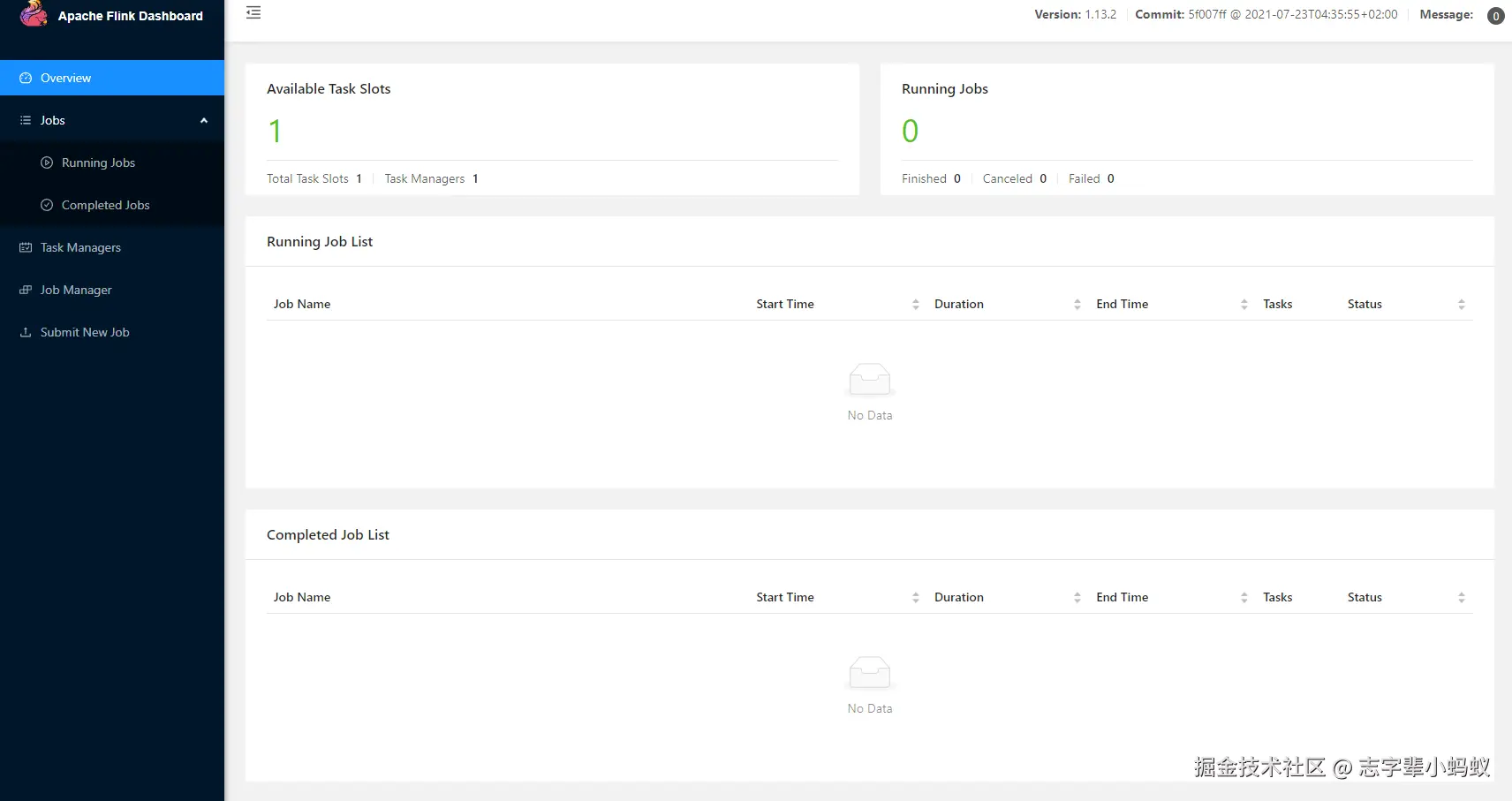1512x801 pixels.
Task: Sort Completed Job List by End Time
Action: [1244, 597]
